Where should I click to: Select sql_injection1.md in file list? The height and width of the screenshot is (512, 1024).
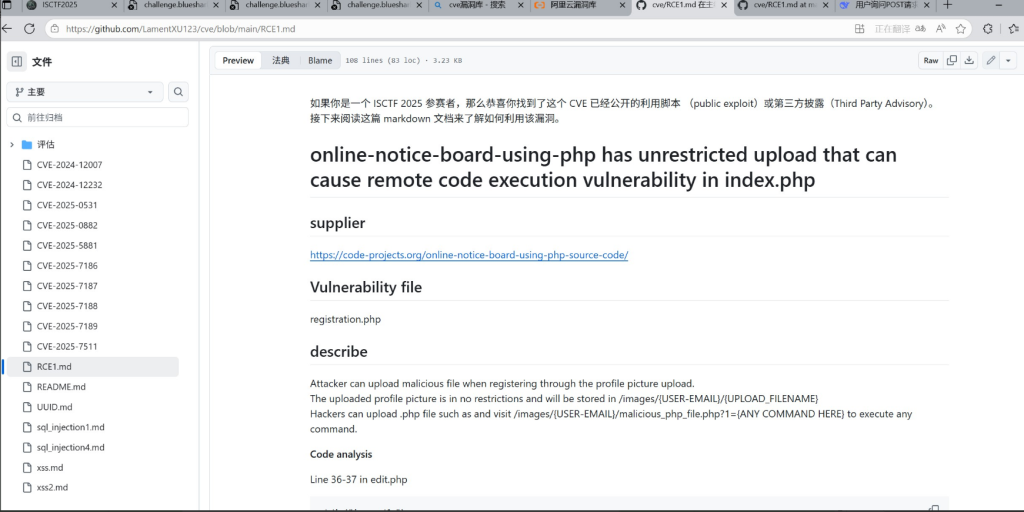[70, 427]
